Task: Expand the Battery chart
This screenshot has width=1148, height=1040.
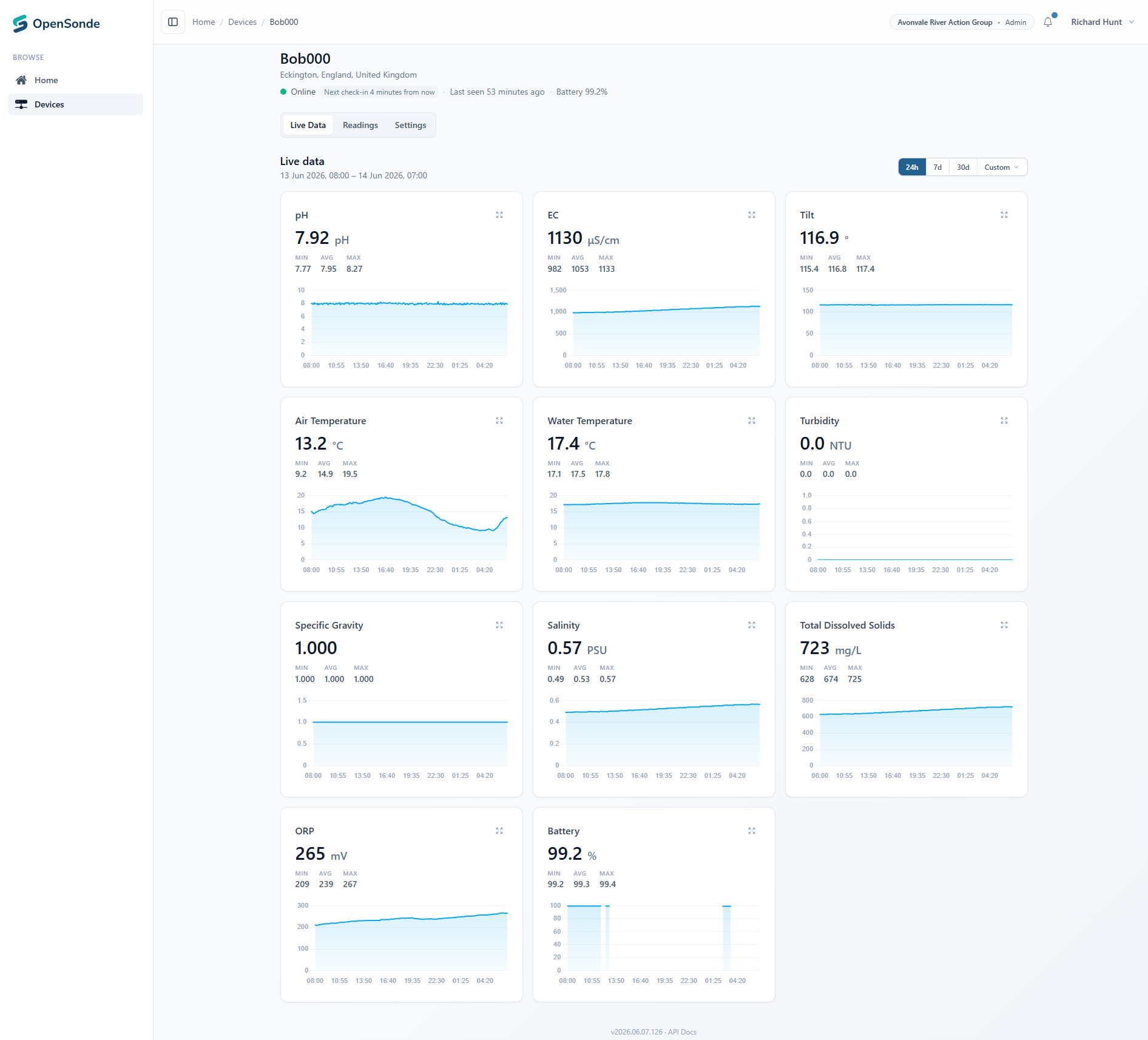Action: (x=752, y=831)
